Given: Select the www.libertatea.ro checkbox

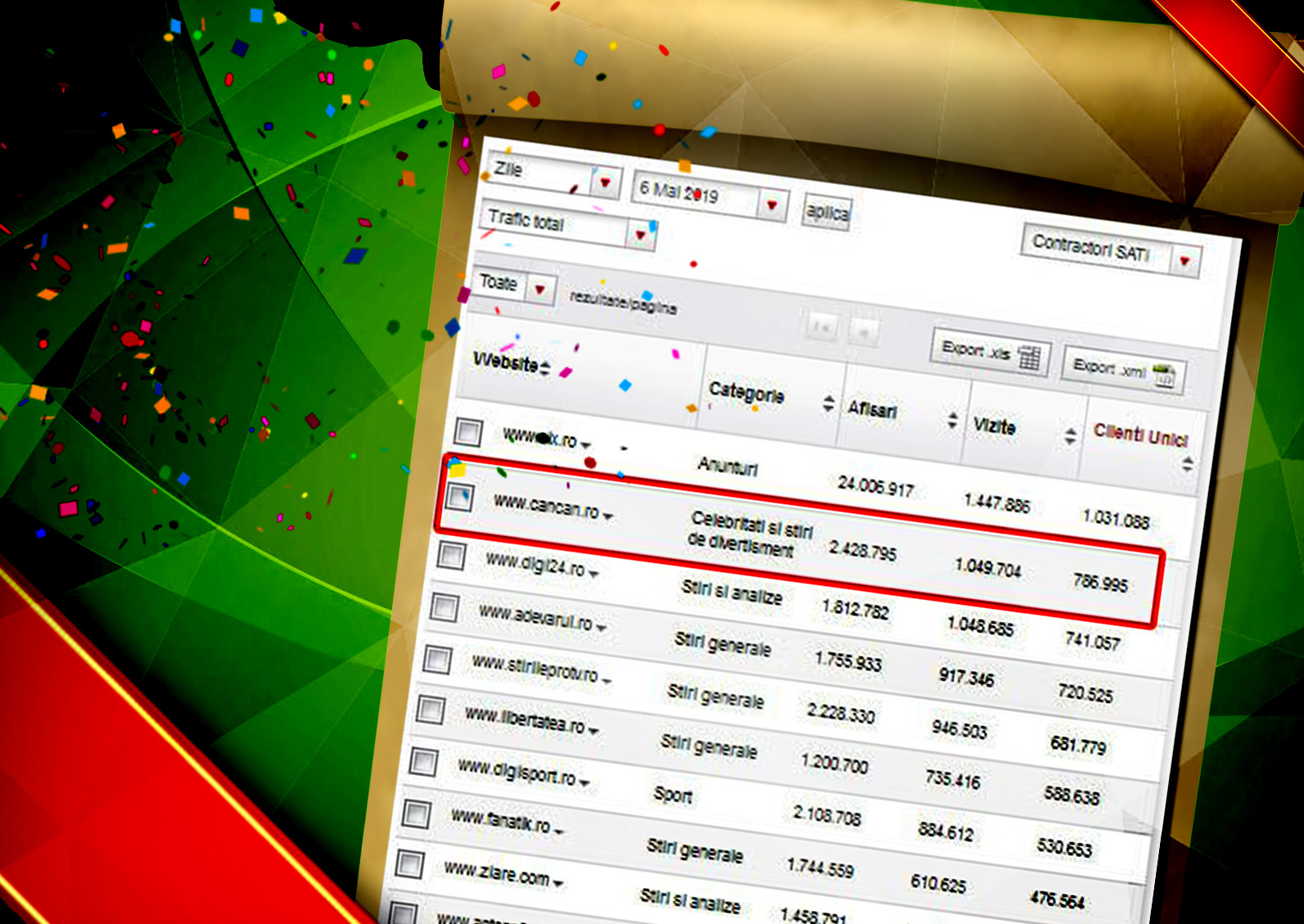Looking at the screenshot, I should pyautogui.click(x=430, y=709).
